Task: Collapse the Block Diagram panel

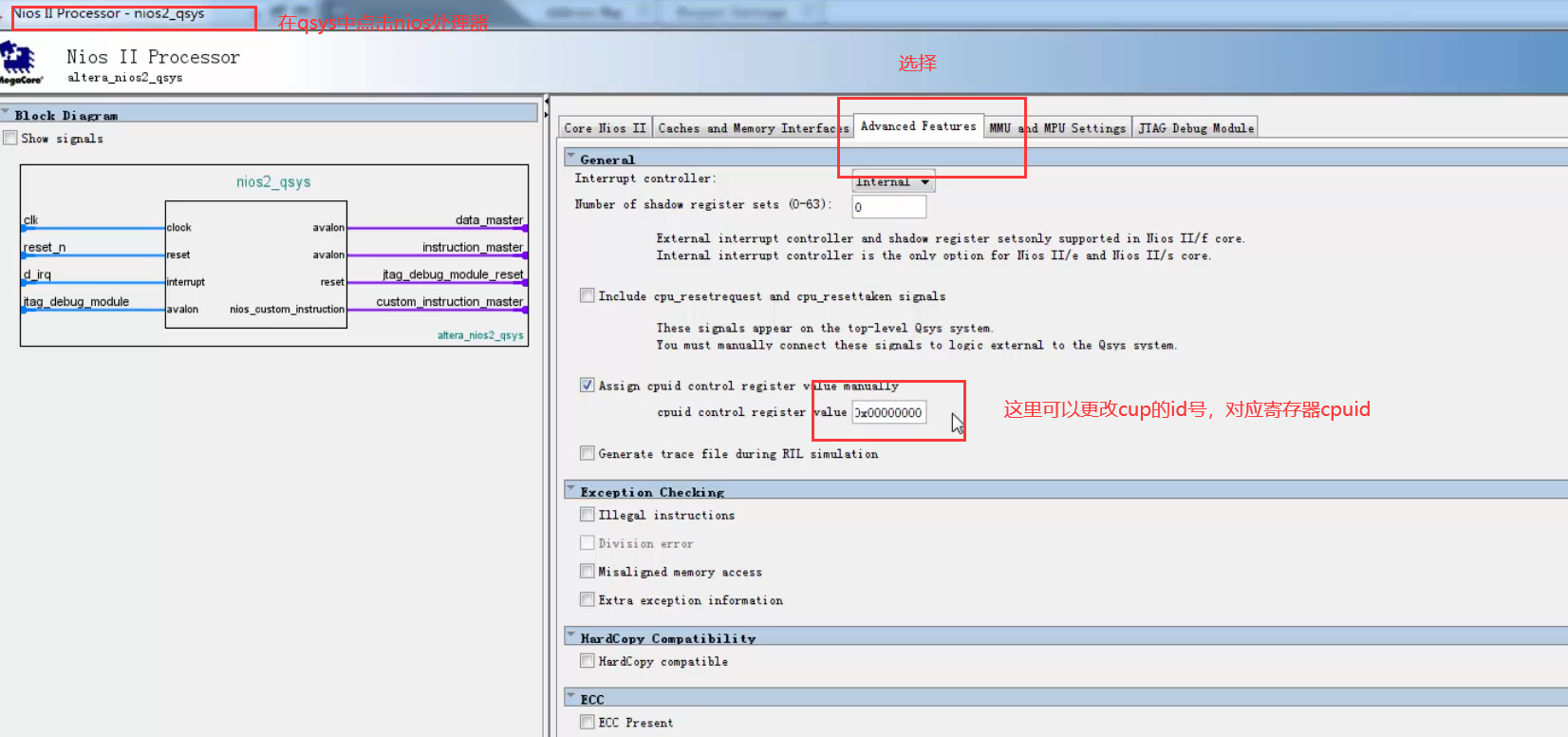Action: point(6,112)
